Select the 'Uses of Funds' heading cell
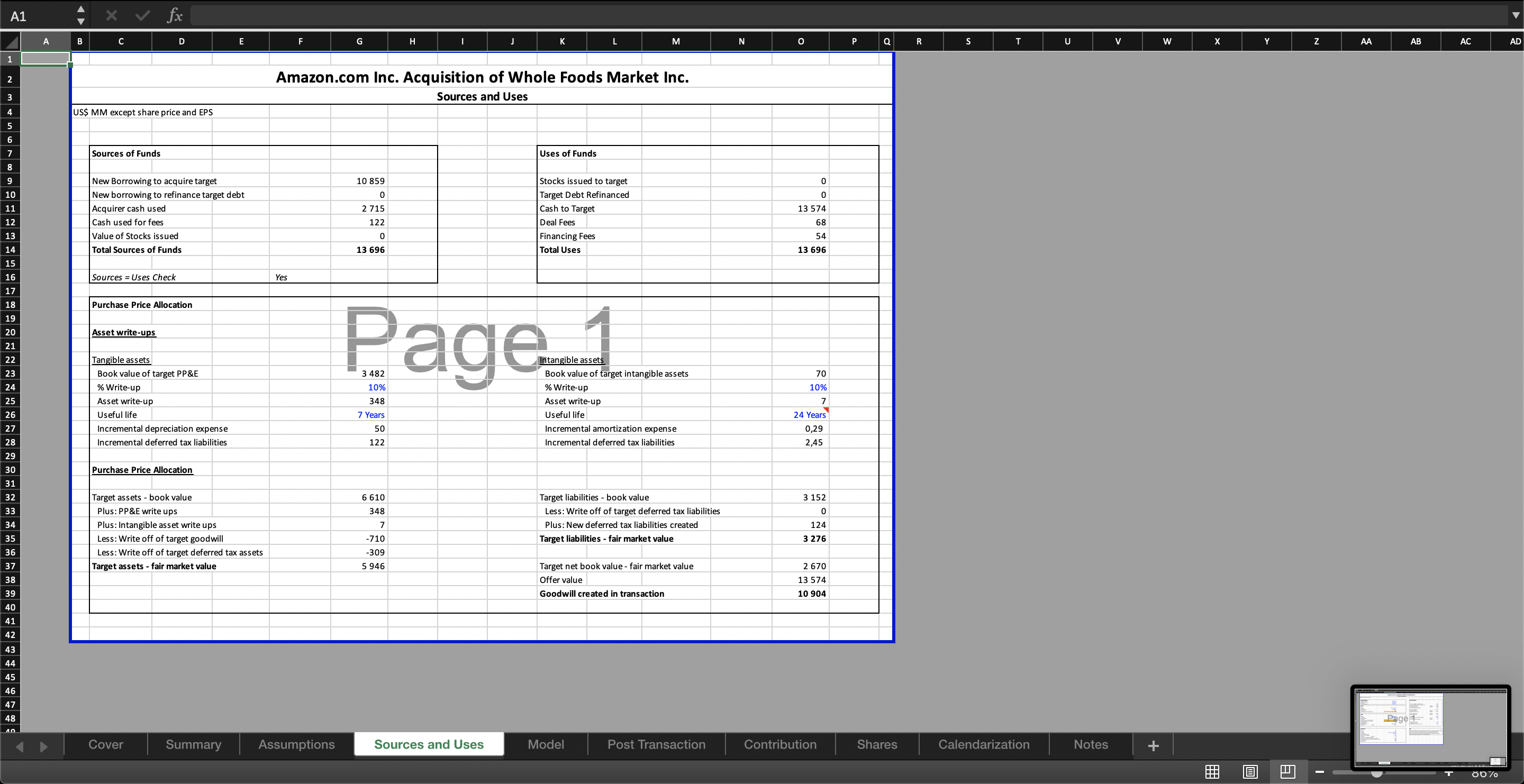 pos(568,153)
